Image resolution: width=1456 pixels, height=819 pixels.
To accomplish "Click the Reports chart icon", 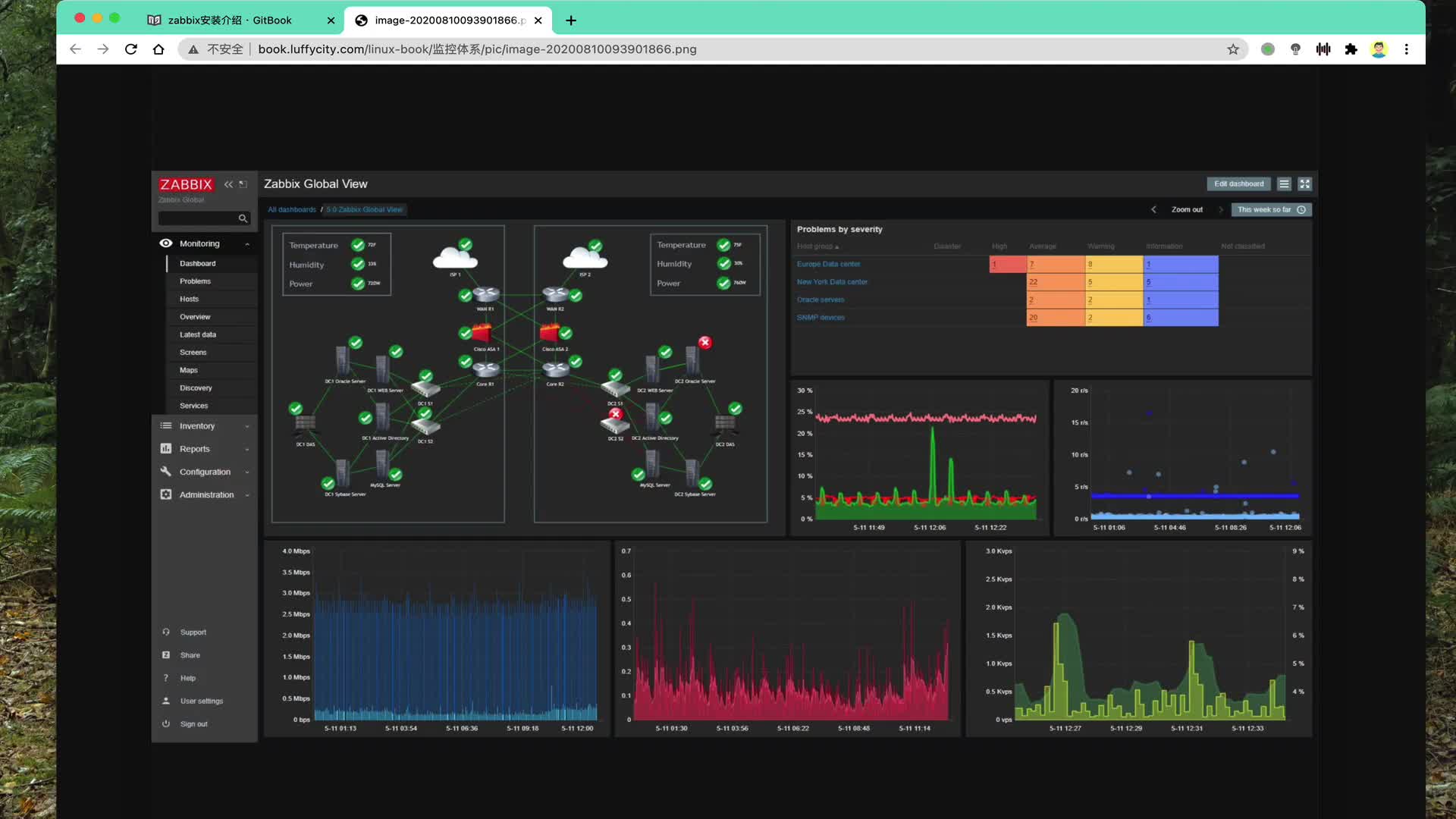I will [166, 449].
